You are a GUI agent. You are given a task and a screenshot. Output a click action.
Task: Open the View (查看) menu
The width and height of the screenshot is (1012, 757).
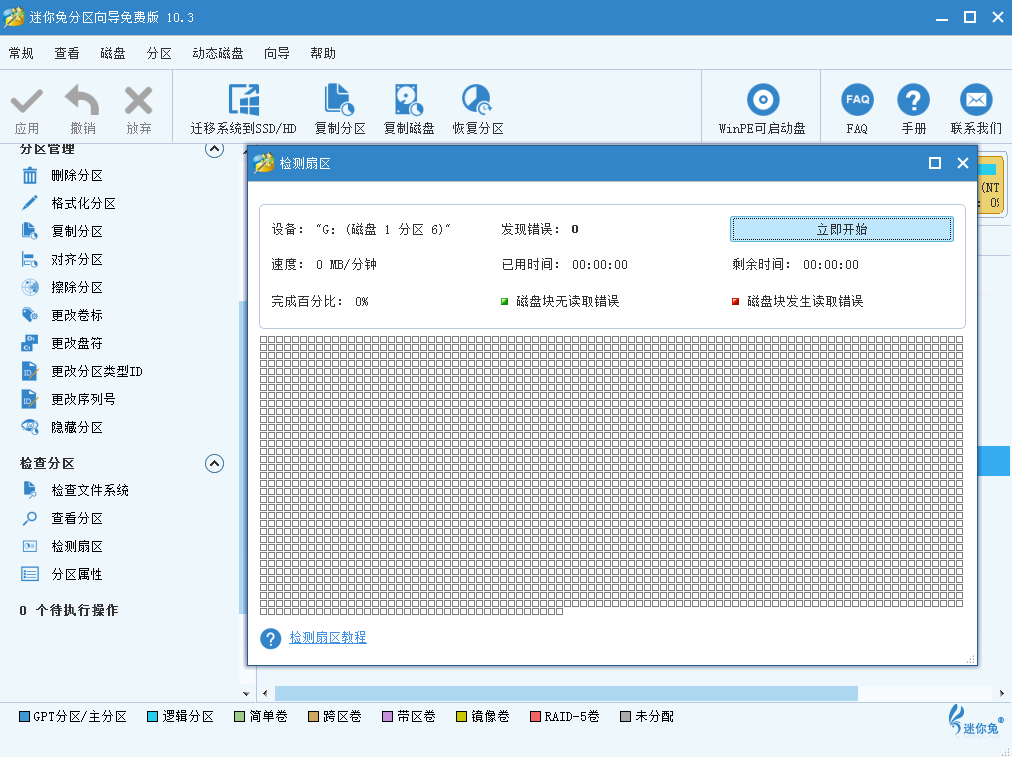(x=66, y=53)
